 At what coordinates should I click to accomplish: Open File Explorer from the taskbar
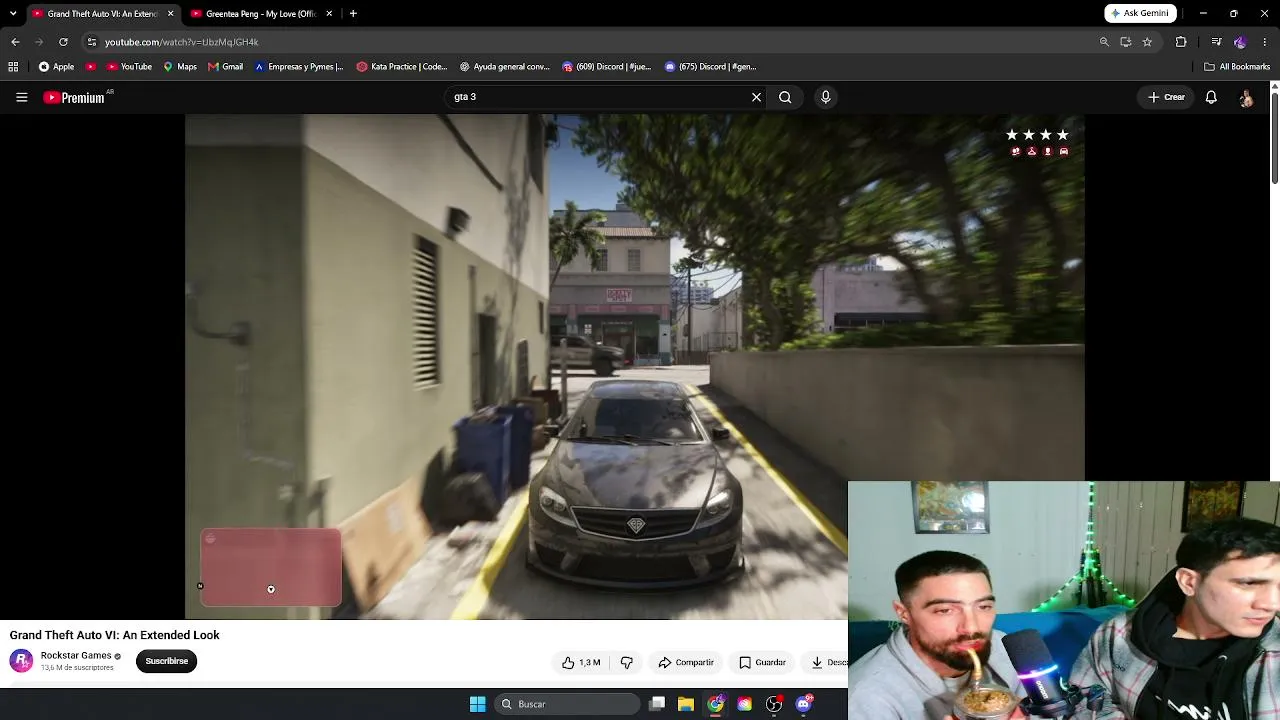(686, 704)
